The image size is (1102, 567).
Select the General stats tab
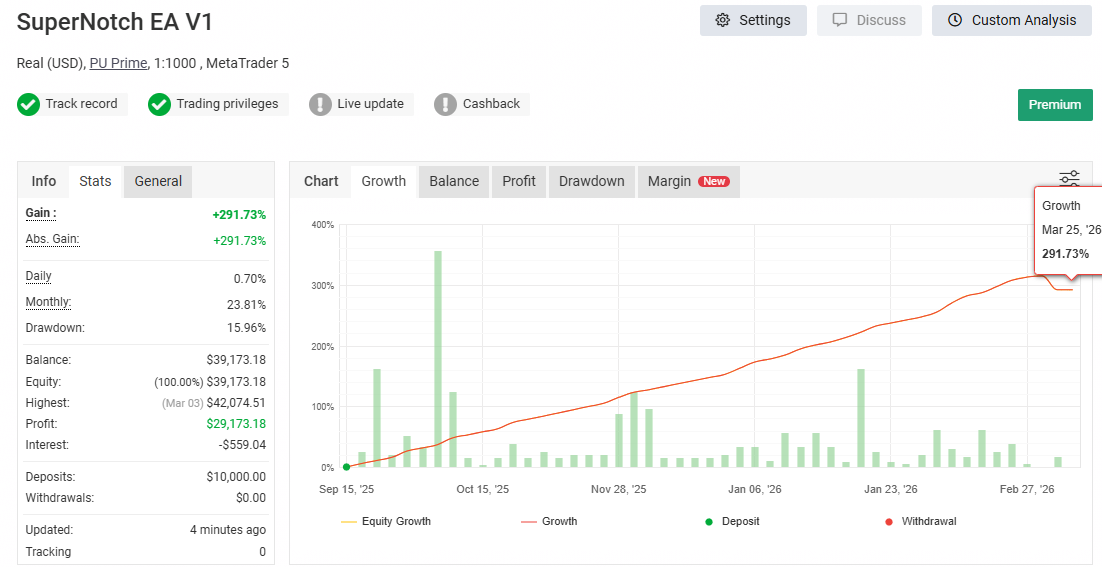(158, 181)
